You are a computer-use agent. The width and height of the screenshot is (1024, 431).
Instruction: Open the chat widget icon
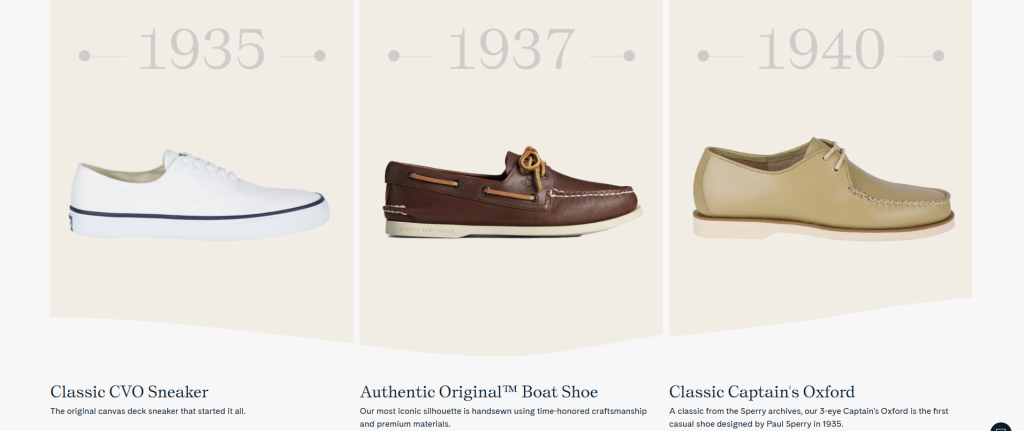coord(1001,425)
